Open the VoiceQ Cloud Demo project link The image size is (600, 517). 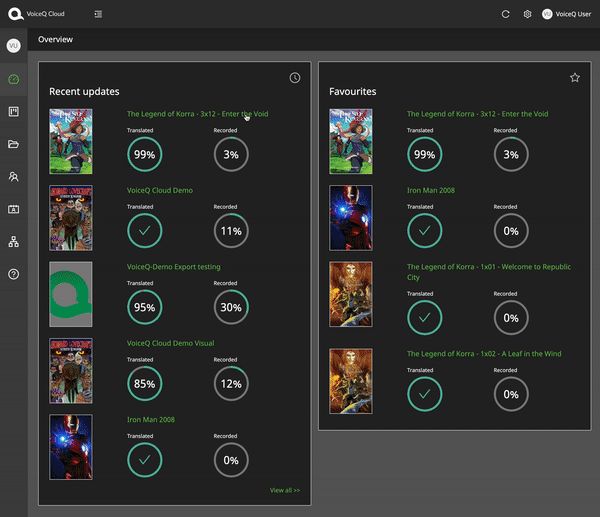[160, 191]
